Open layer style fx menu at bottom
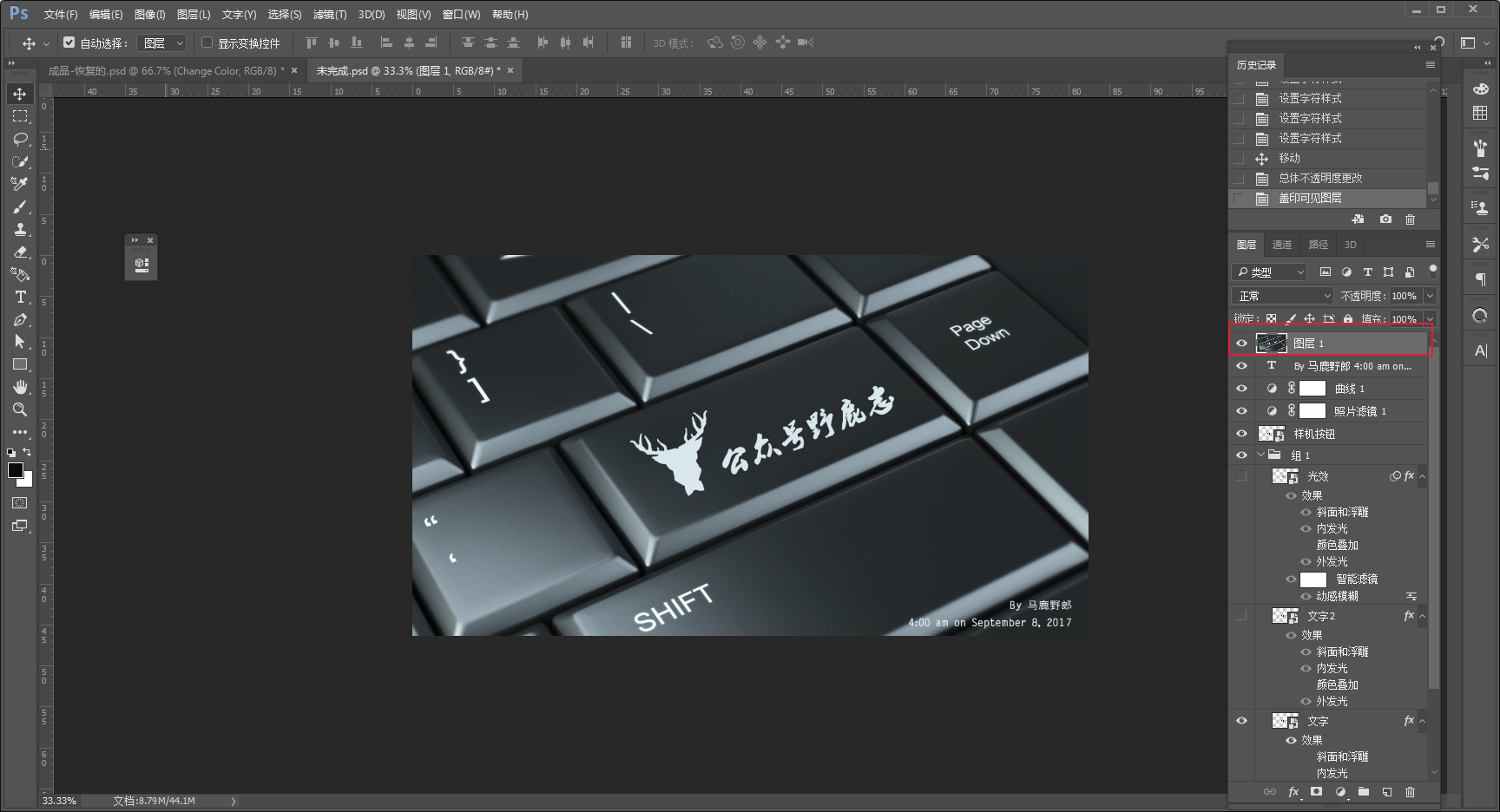Viewport: 1500px width, 812px height. pos(1293,792)
